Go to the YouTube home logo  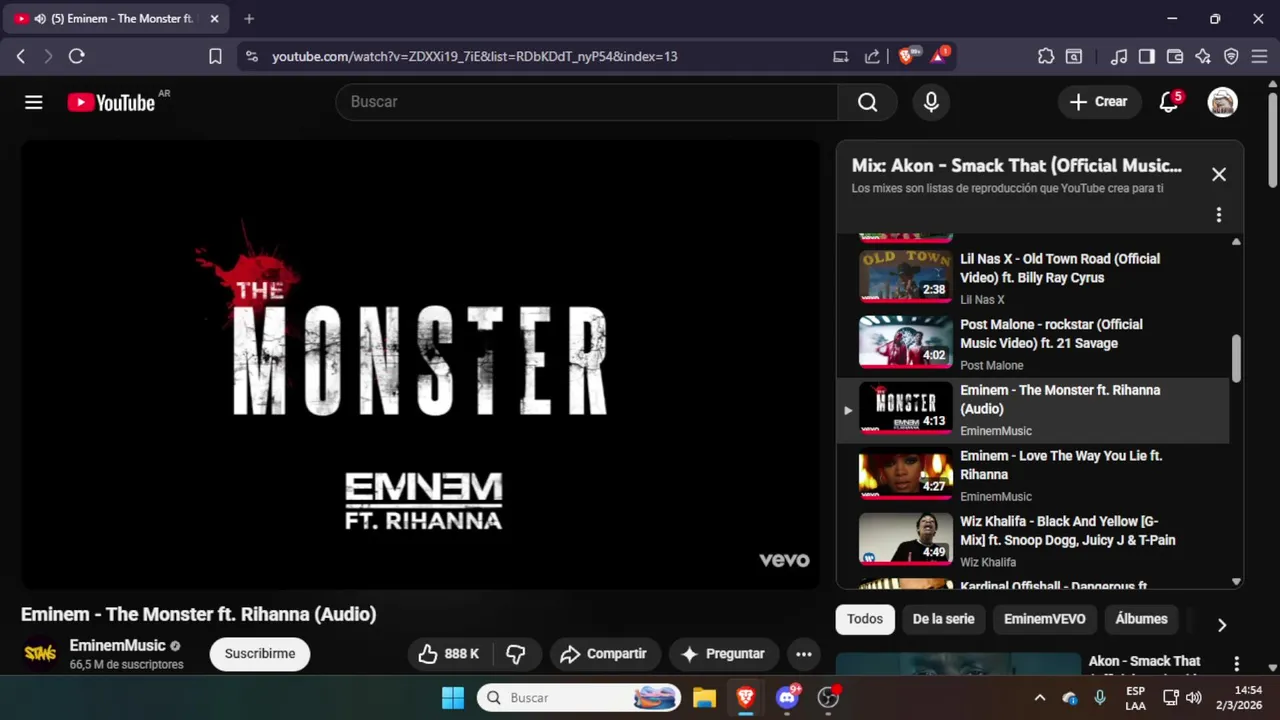point(111,102)
